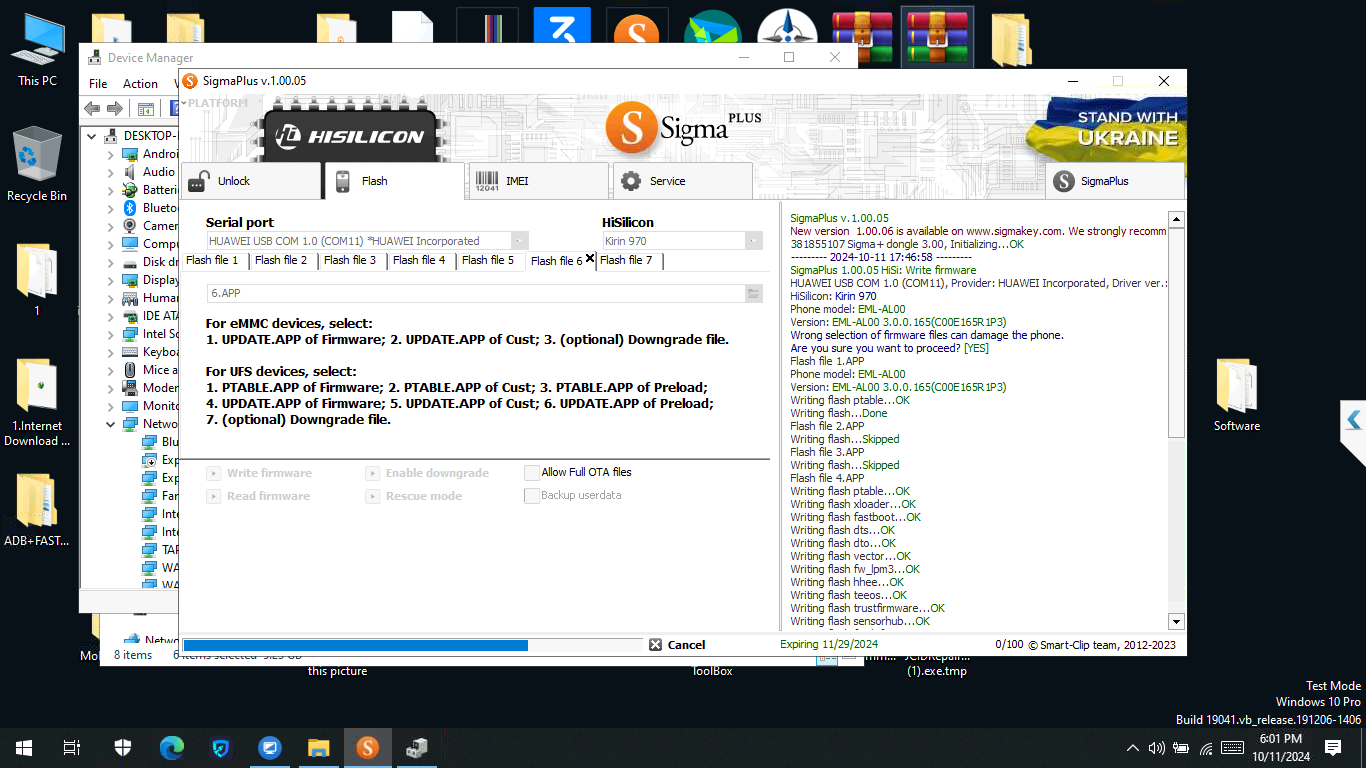The image size is (1366, 768).
Task: Click the Sigma Plus logo
Action: coord(685,127)
